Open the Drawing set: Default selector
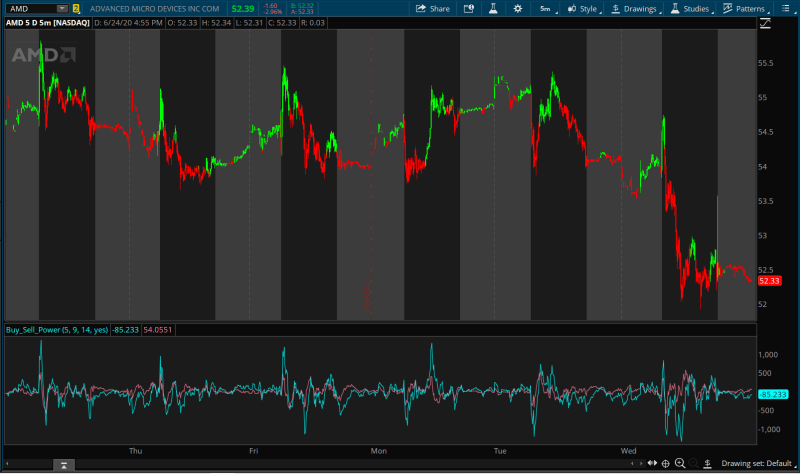Image resolution: width=800 pixels, height=474 pixels. (x=758, y=463)
